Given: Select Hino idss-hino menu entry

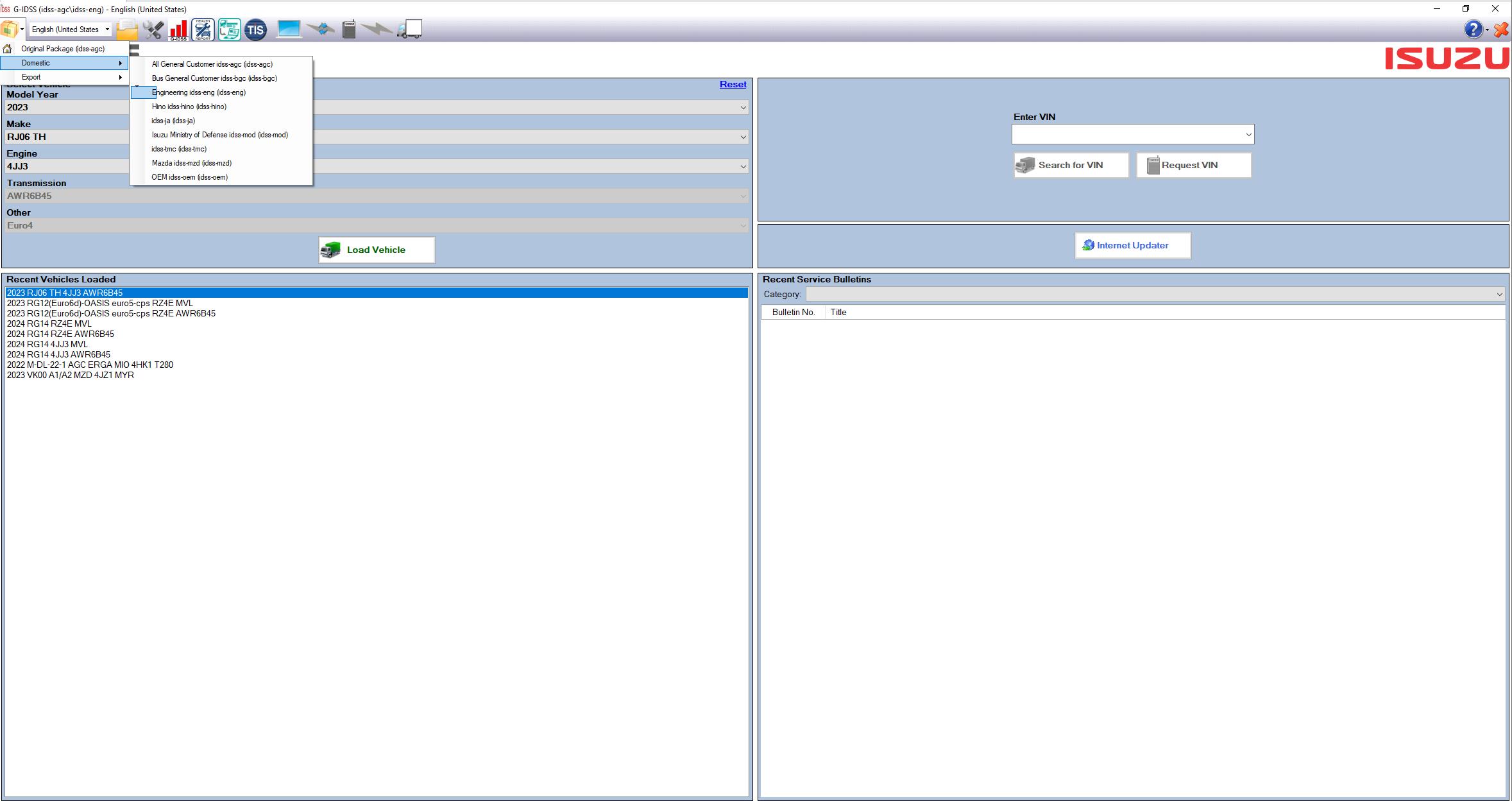Looking at the screenshot, I should pyautogui.click(x=189, y=107).
